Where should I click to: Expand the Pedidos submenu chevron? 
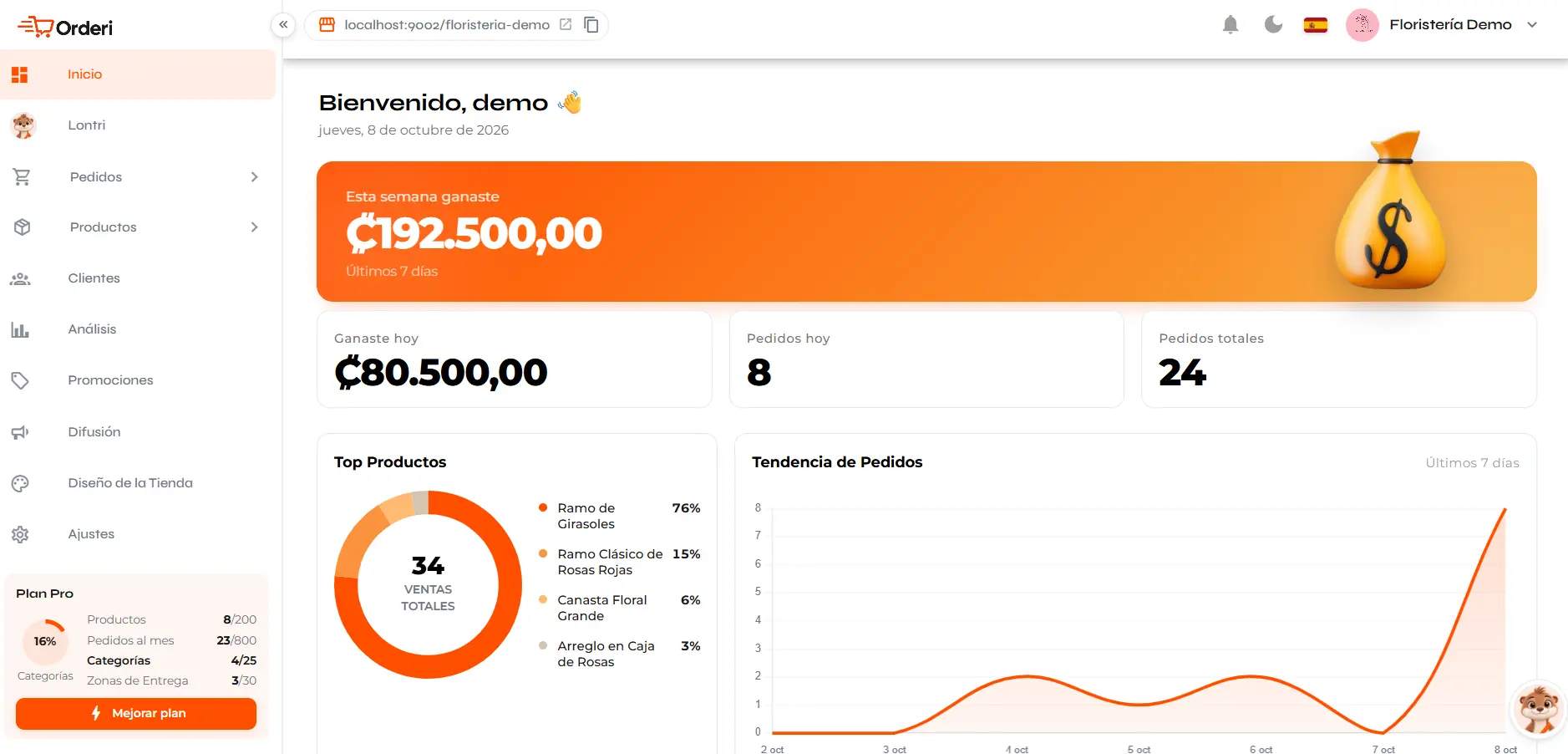click(255, 177)
